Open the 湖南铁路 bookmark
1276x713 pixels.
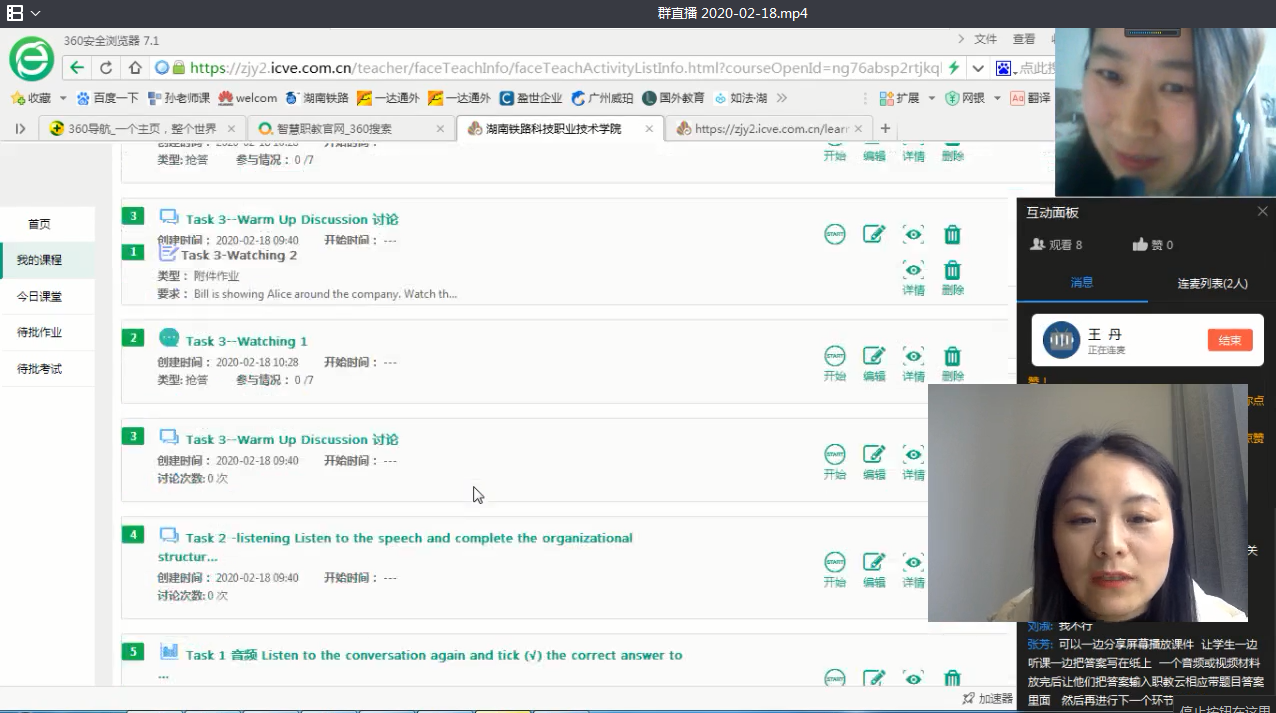(317, 98)
